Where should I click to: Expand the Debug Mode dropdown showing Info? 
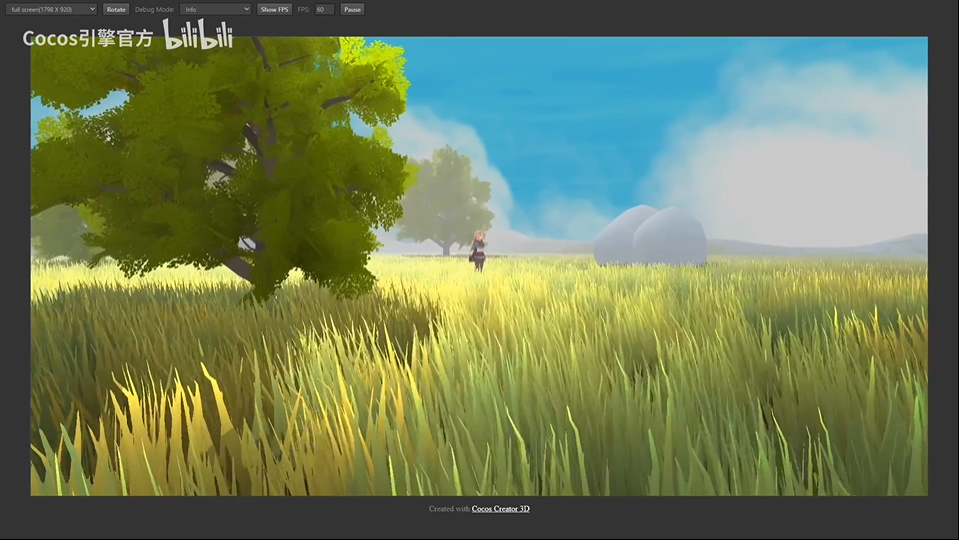click(x=216, y=9)
